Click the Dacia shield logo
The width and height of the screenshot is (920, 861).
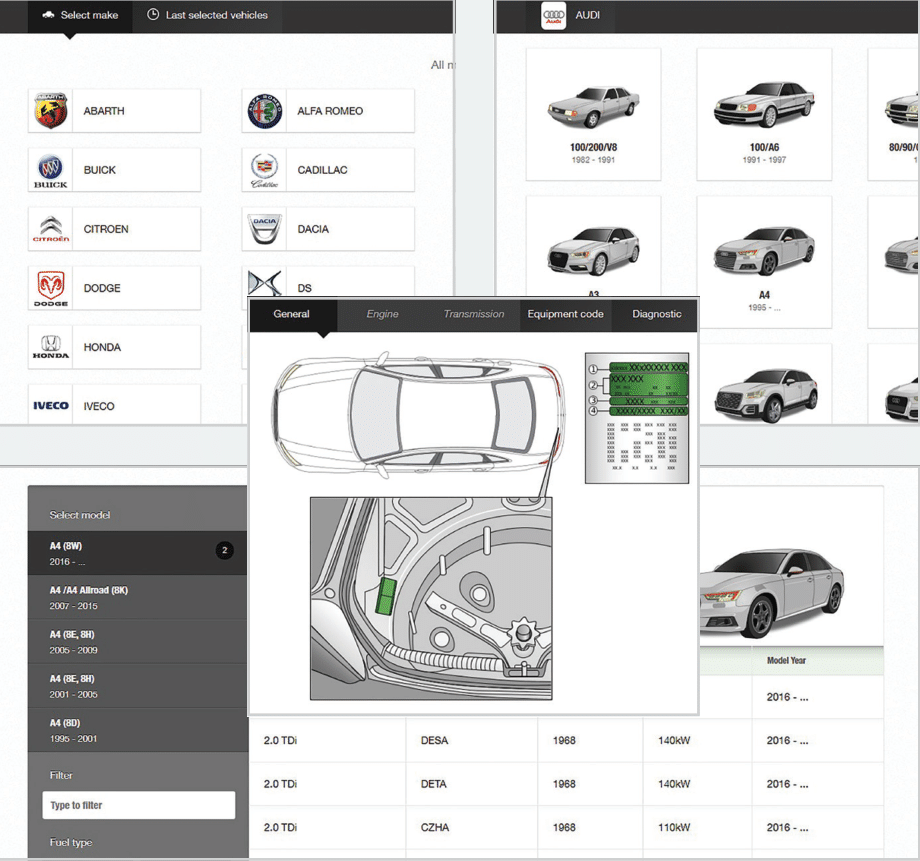point(265,229)
